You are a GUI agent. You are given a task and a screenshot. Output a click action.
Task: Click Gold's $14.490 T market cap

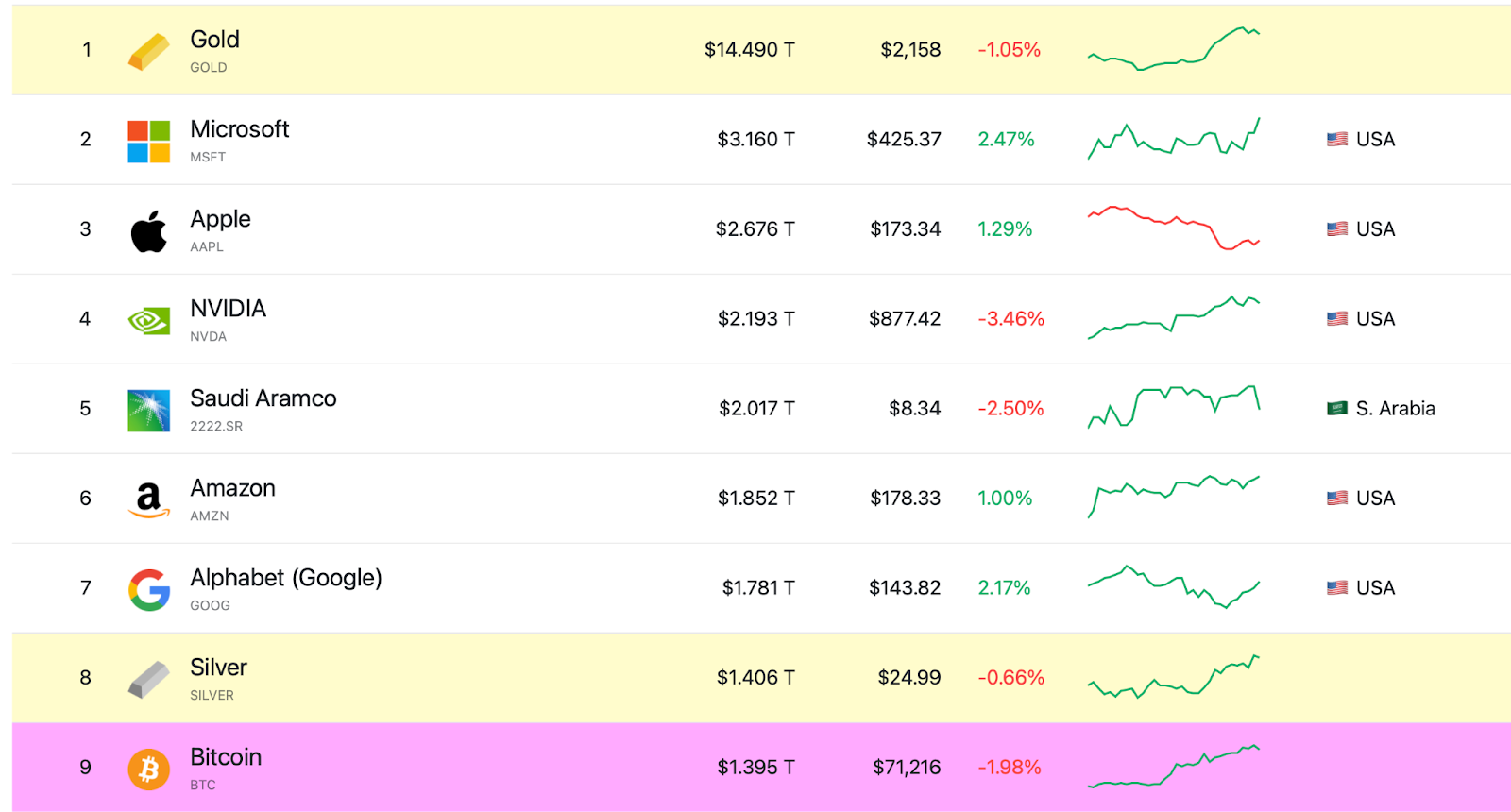click(750, 49)
